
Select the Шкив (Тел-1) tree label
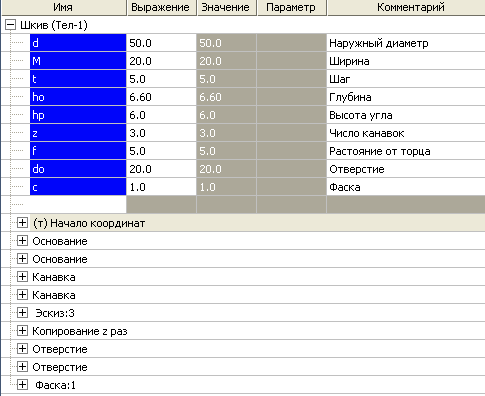coord(54,25)
